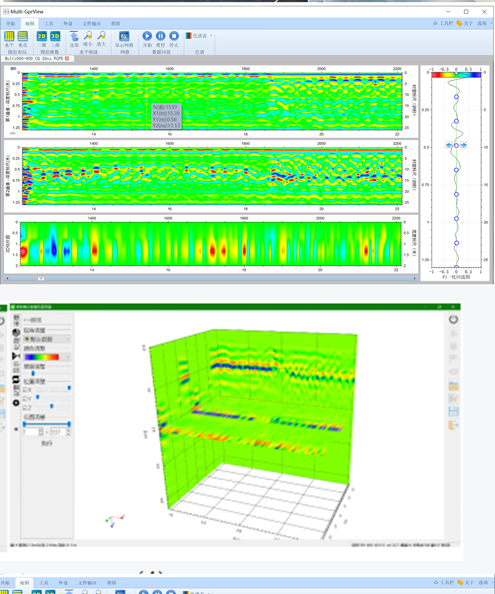Close the Multi600-900 CQ 30ns.WGPR file tab
Viewport: 495px width, 594px height.
67,58
